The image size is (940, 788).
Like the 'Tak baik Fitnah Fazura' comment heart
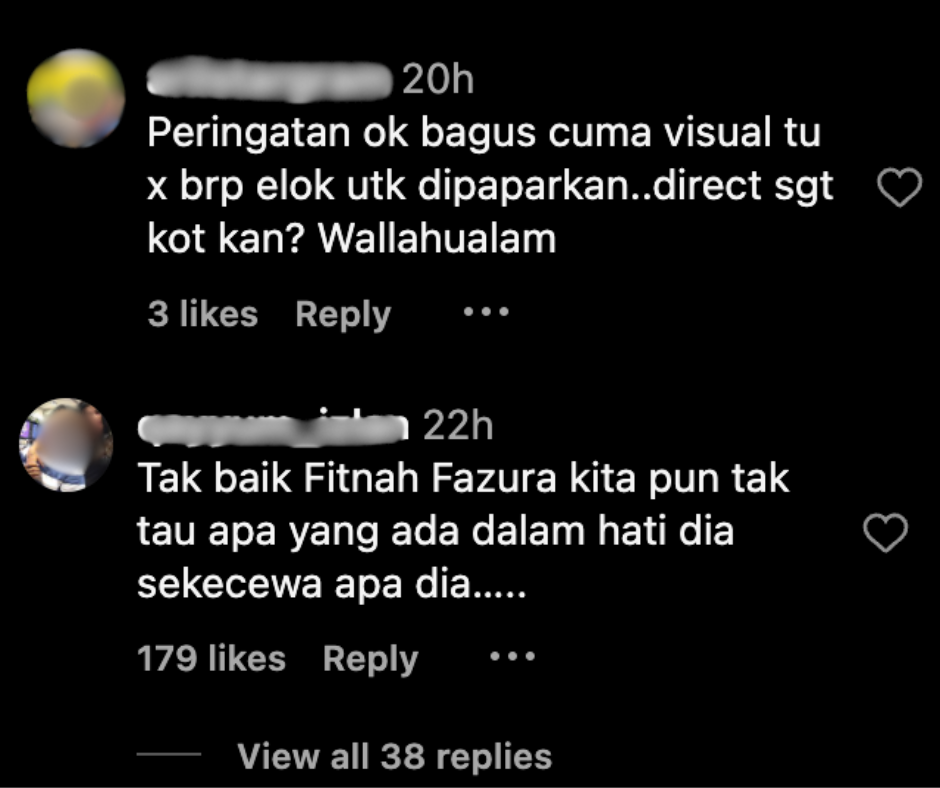(885, 533)
